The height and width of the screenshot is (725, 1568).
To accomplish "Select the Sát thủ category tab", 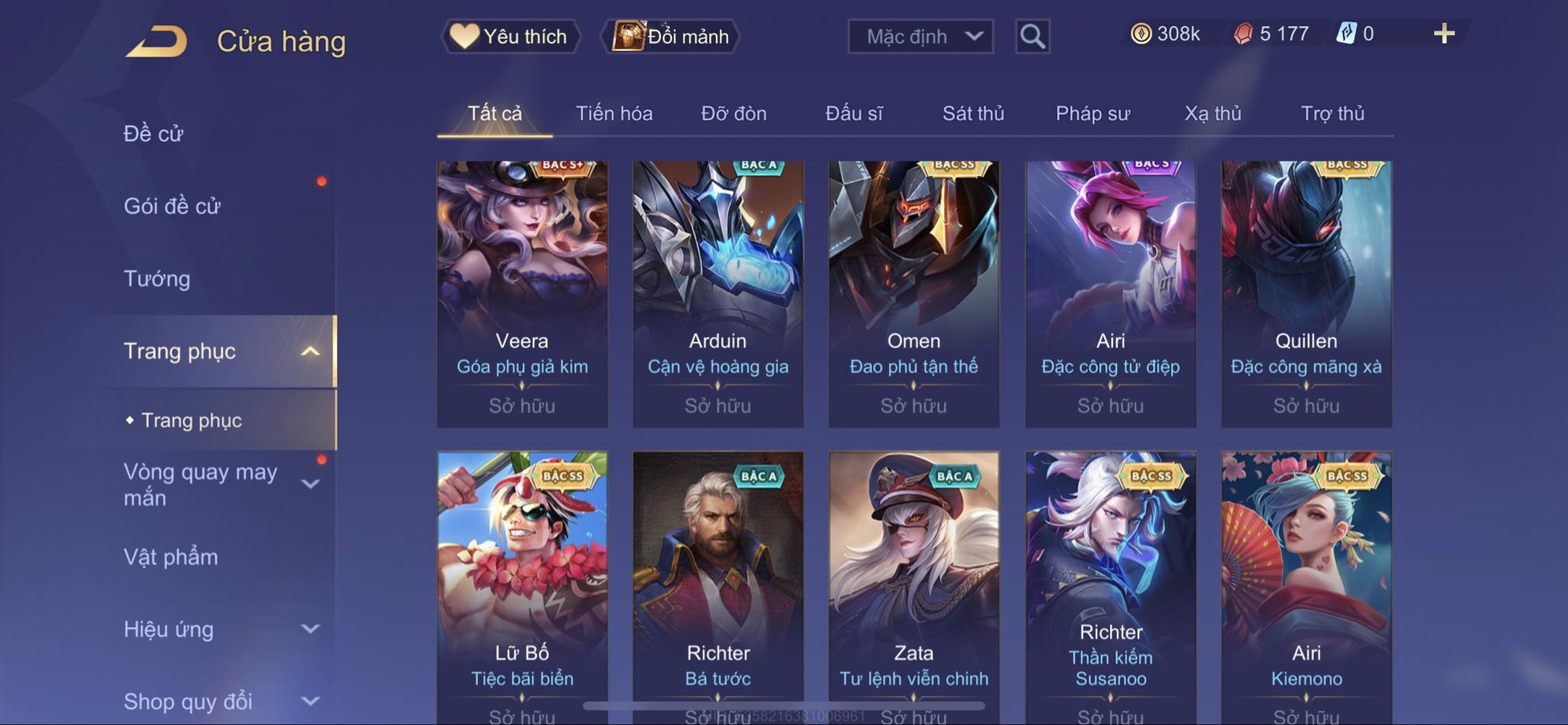I will coord(973,113).
